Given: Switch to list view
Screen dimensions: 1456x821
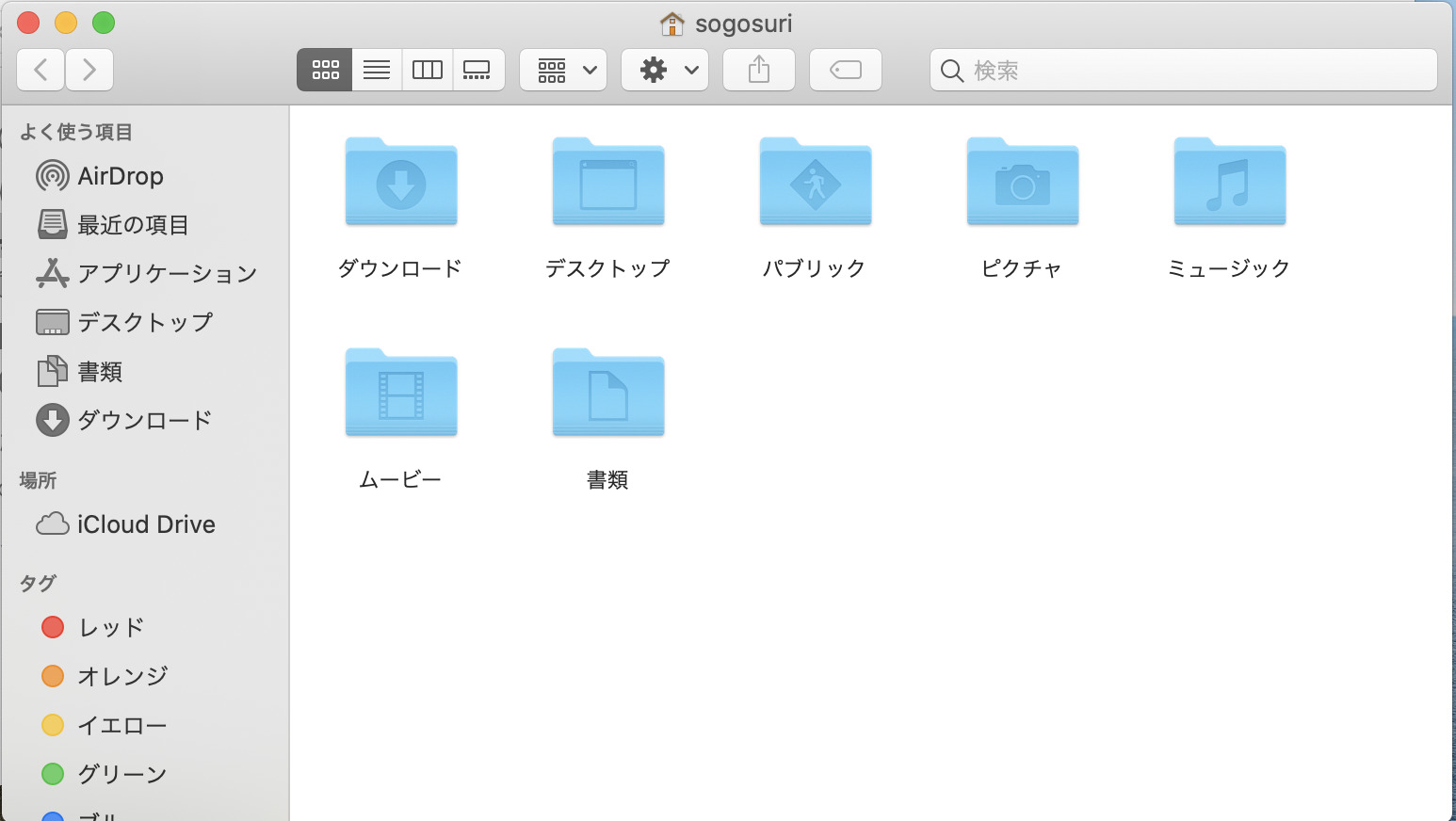Looking at the screenshot, I should (x=377, y=70).
